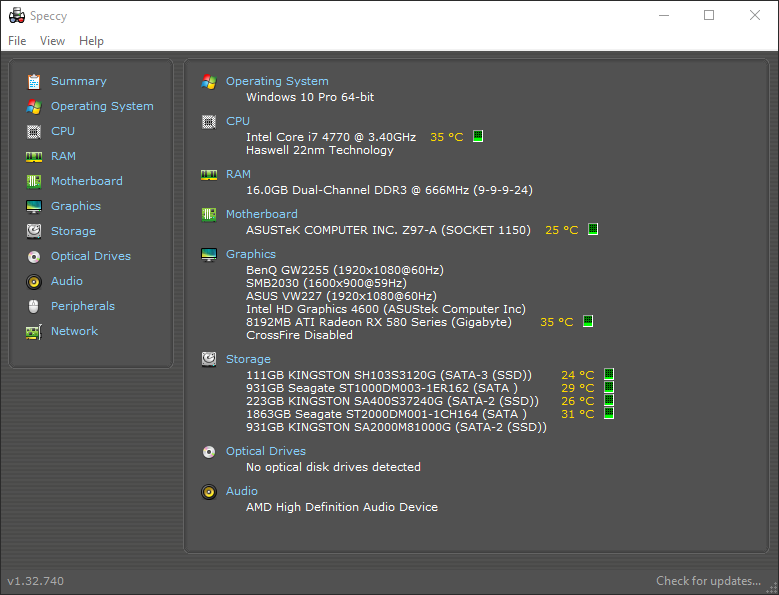This screenshot has width=779, height=595.
Task: Click the Motherboard heading link in summary
Action: [262, 214]
